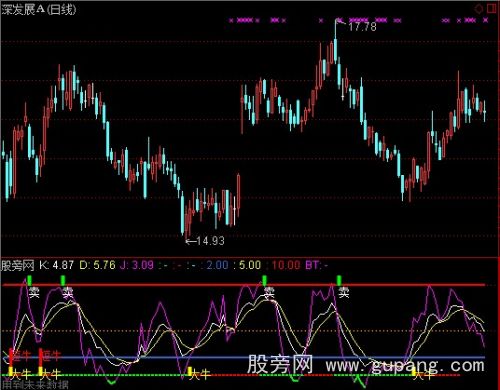
Task: Click the blue 2.00 reference value
Action: (217, 265)
